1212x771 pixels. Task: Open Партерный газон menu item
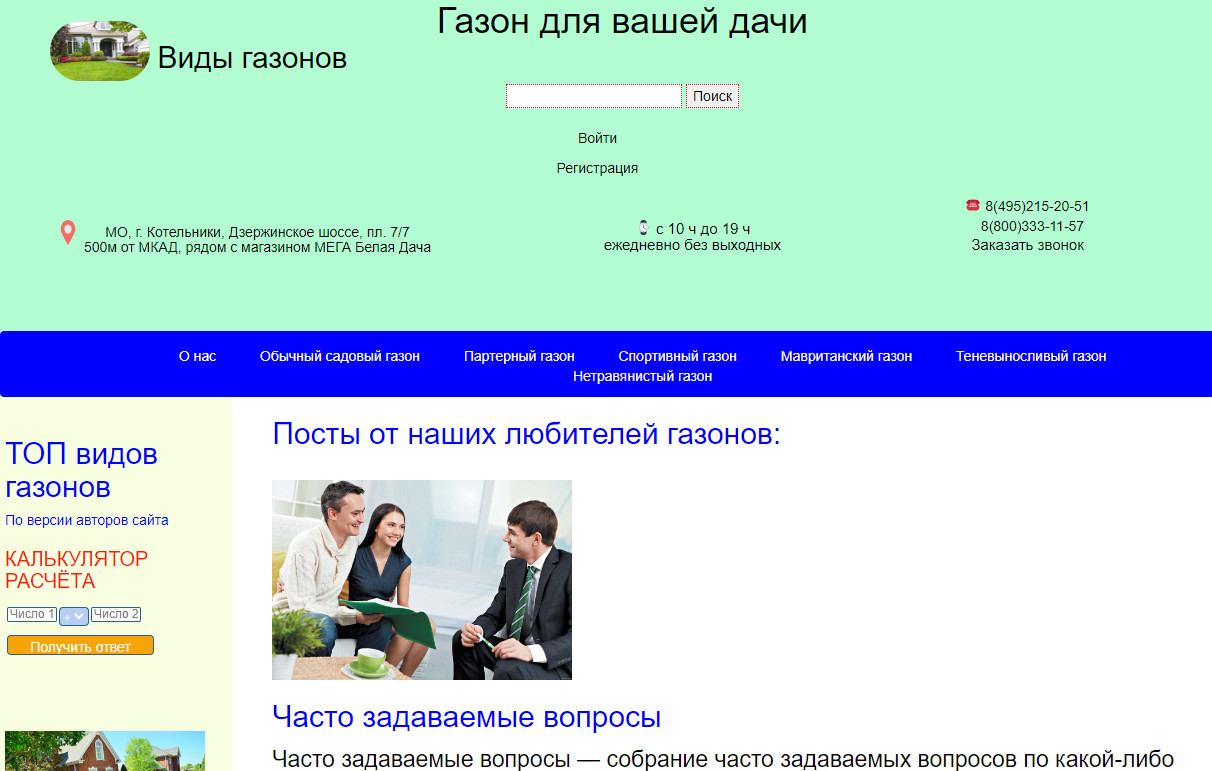point(519,356)
